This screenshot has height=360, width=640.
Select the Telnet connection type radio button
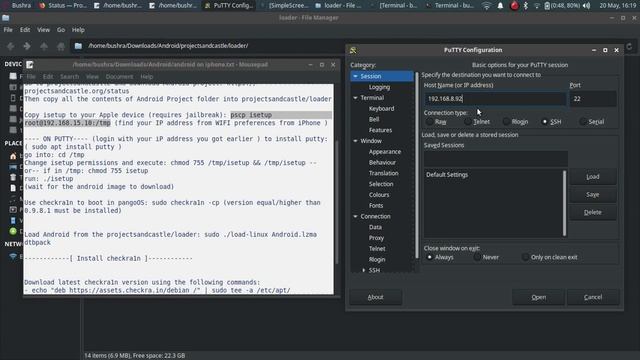coord(468,122)
